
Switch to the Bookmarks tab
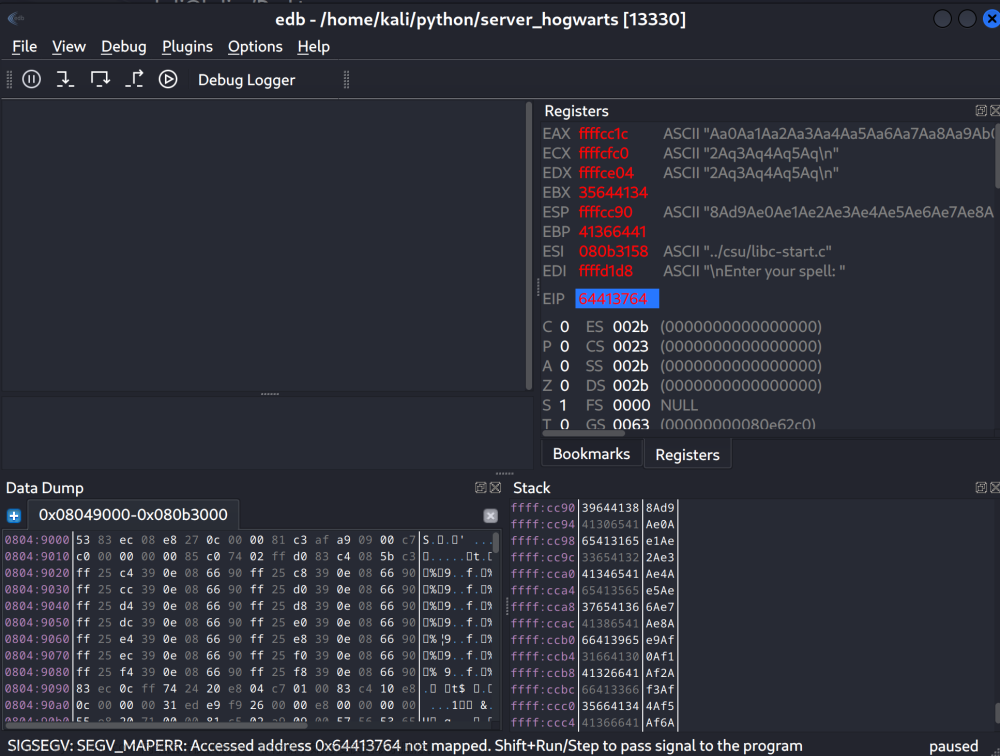click(591, 454)
